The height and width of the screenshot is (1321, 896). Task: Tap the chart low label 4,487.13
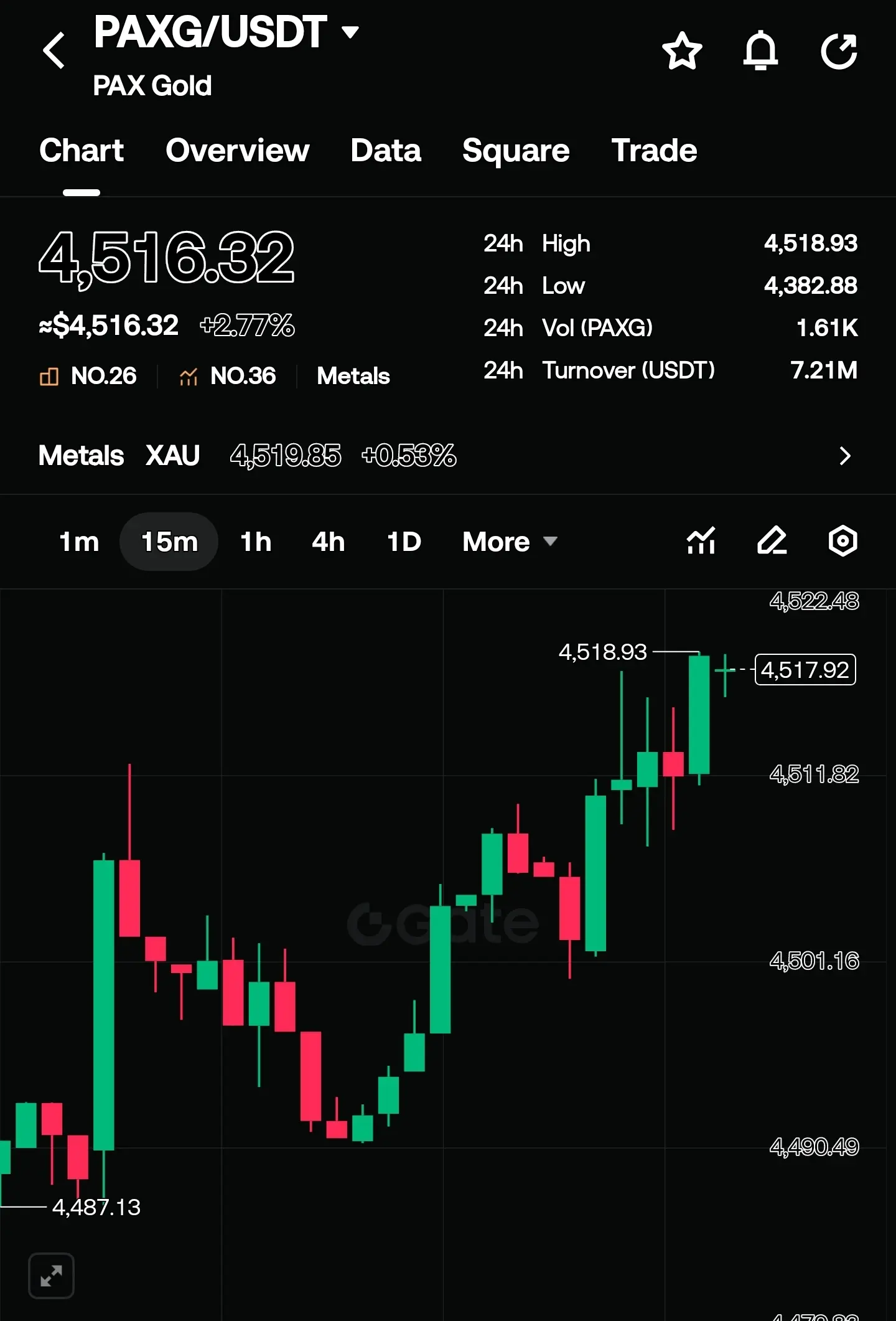[x=96, y=1207]
